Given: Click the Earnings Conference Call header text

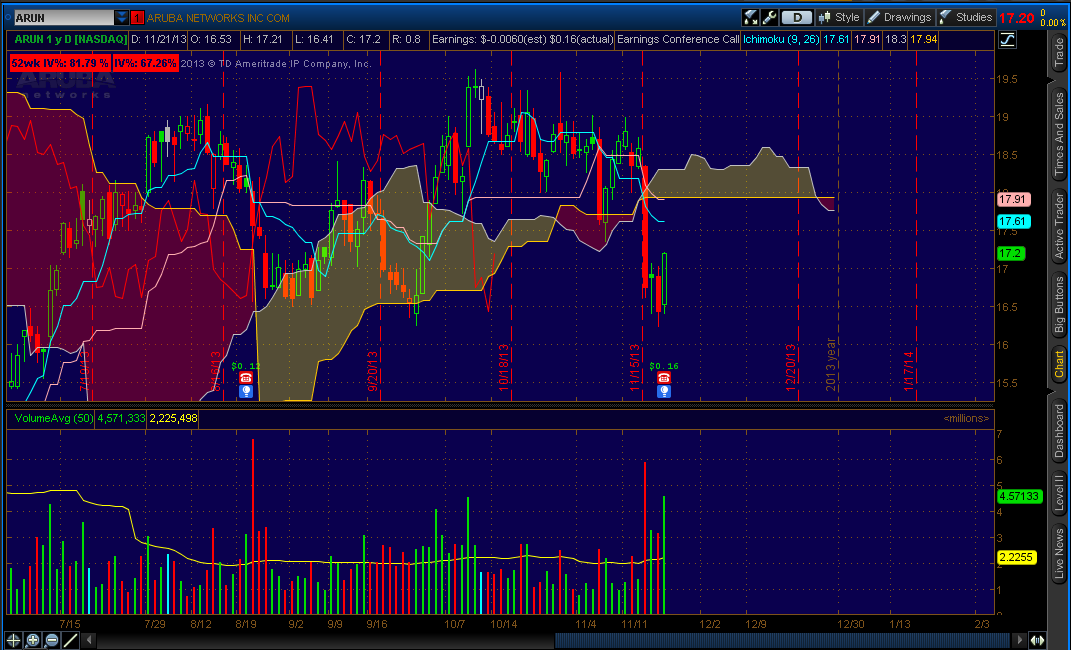Looking at the screenshot, I should tap(678, 40).
